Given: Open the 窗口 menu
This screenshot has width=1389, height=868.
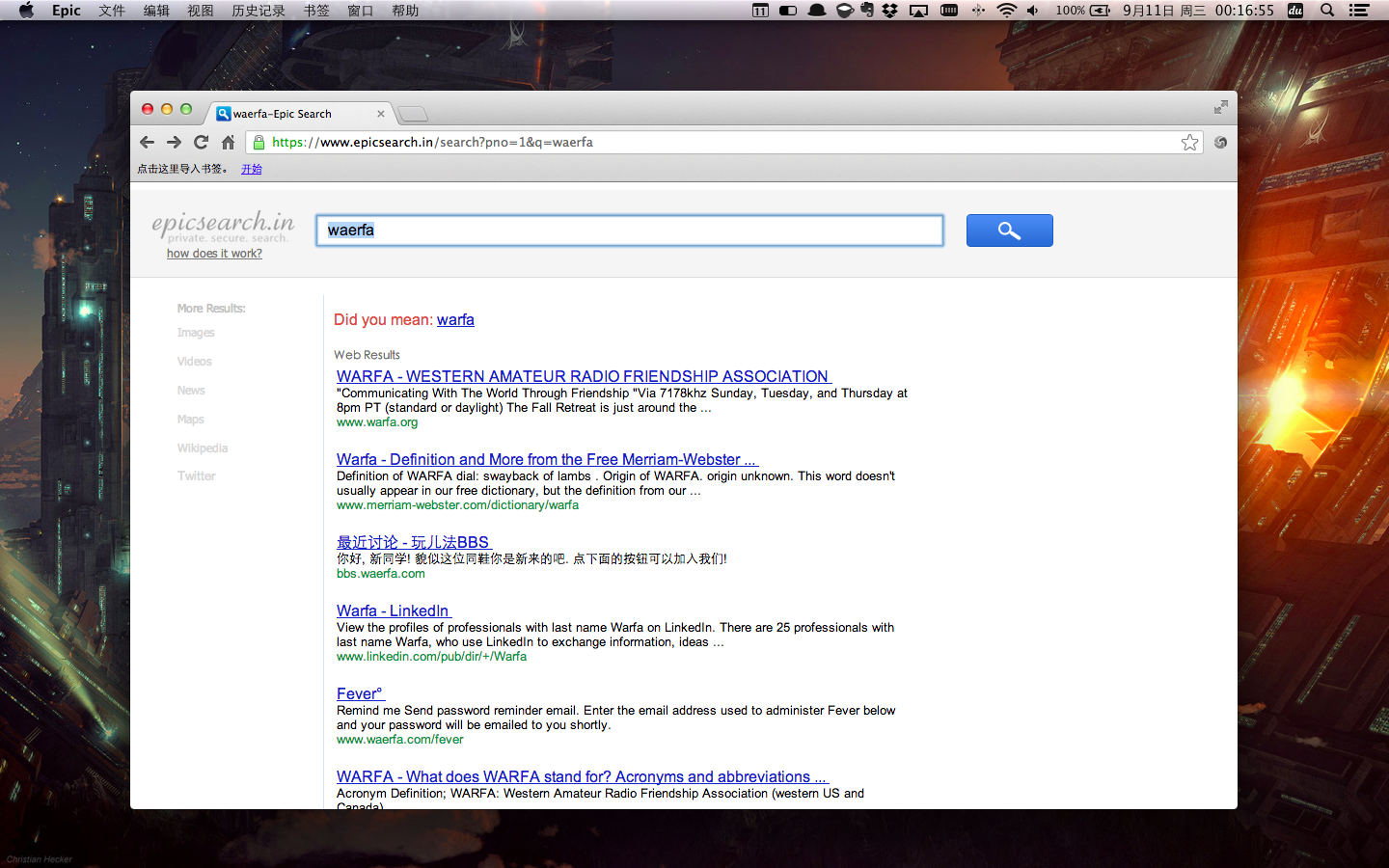Looking at the screenshot, I should coord(361,11).
